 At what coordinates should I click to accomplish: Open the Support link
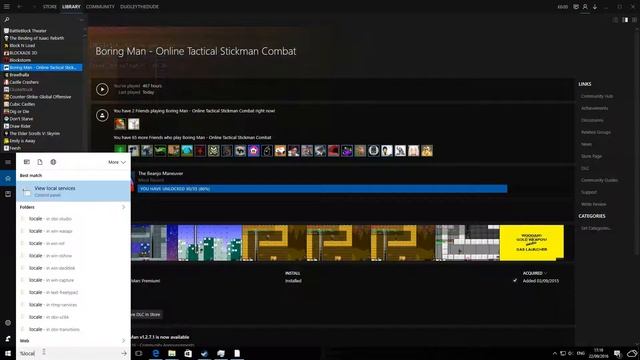click(x=589, y=192)
